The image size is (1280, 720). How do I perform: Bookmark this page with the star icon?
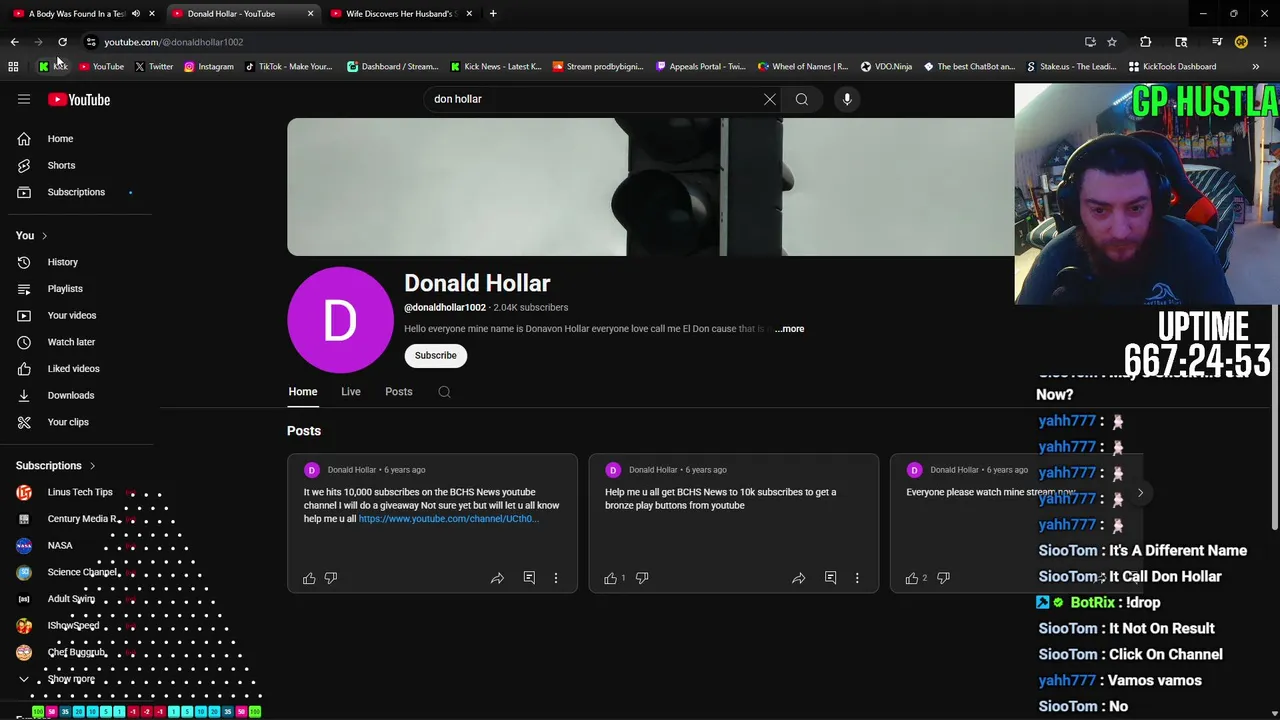pos(1112,42)
